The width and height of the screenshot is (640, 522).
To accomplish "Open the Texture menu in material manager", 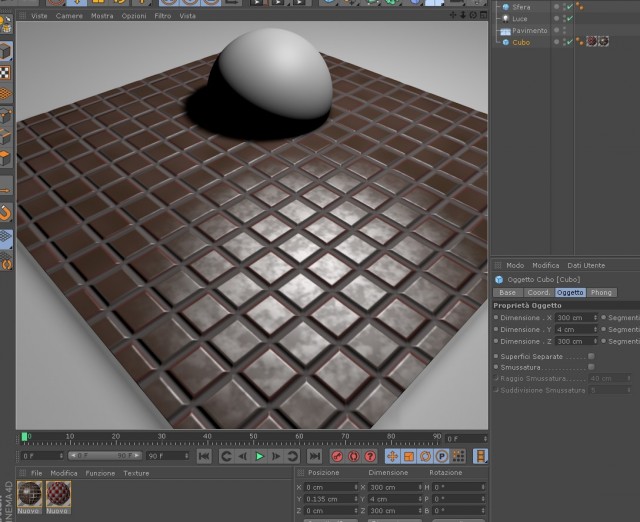I will point(136,473).
